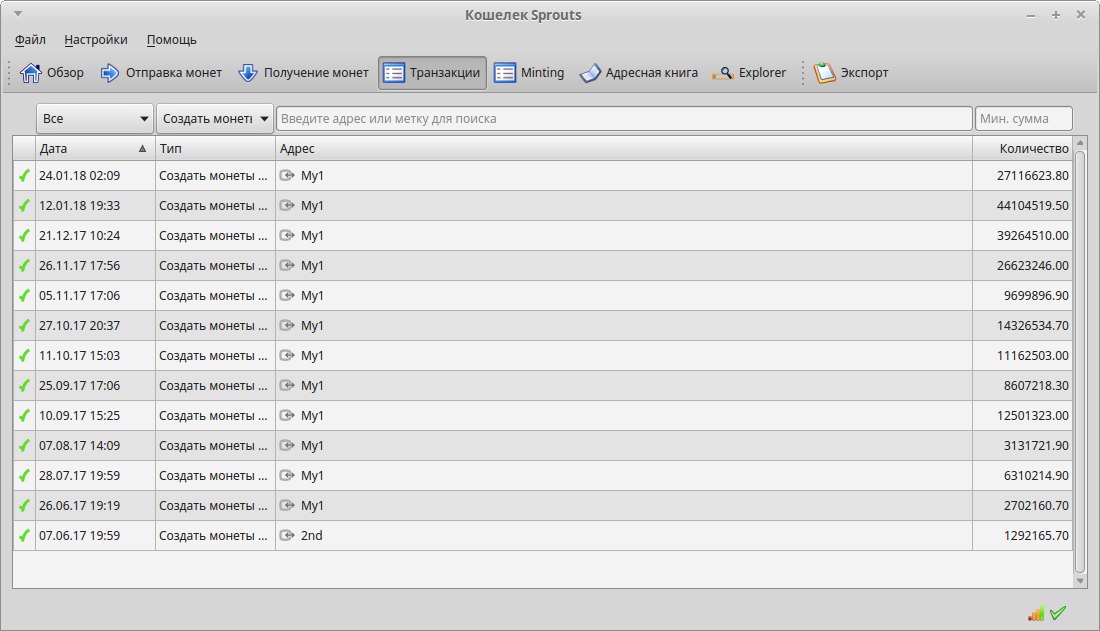Select the date 11.10.17 15:03
The width and height of the screenshot is (1100, 631).
[x=79, y=355]
